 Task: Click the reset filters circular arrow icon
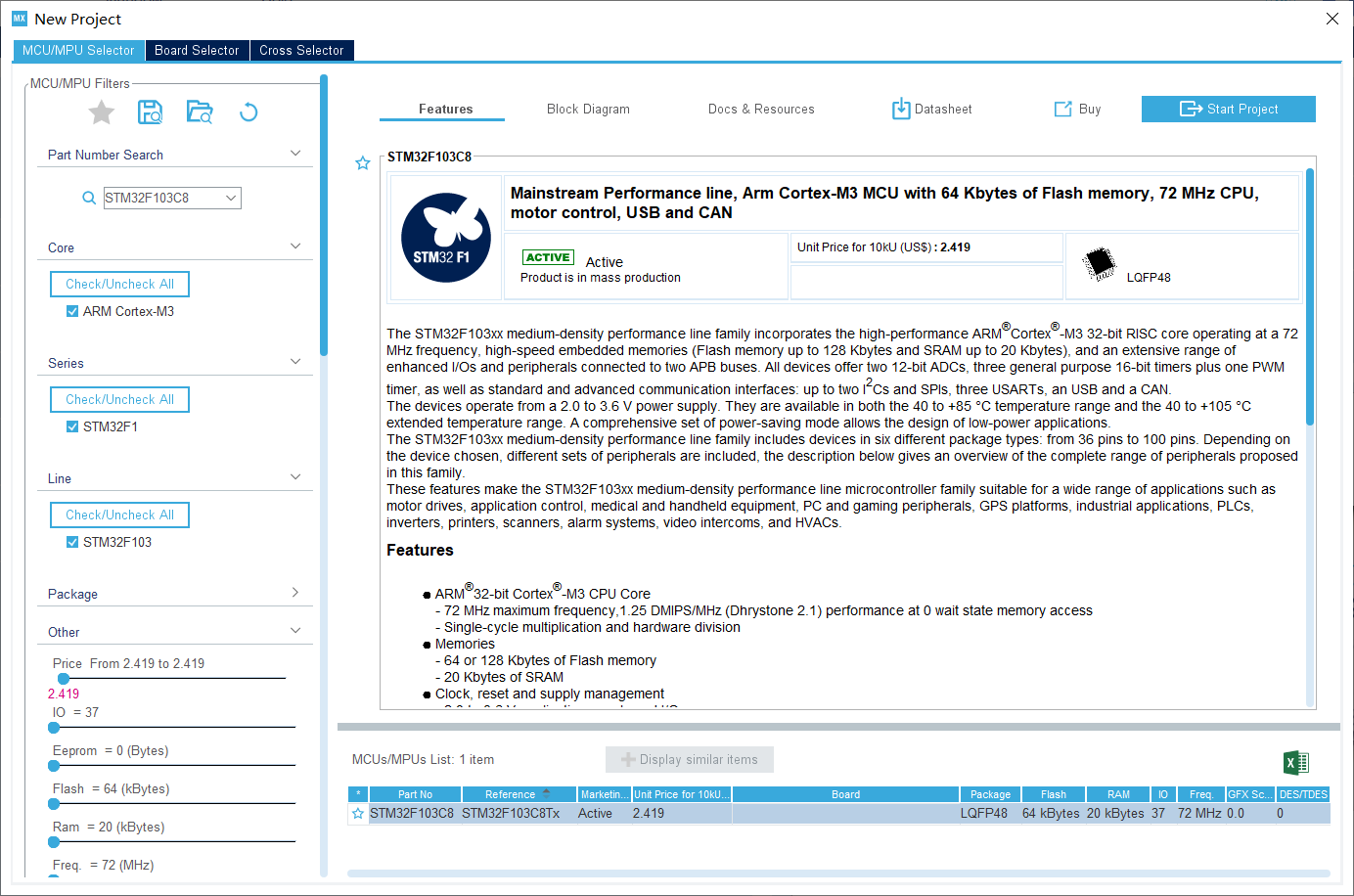(248, 112)
